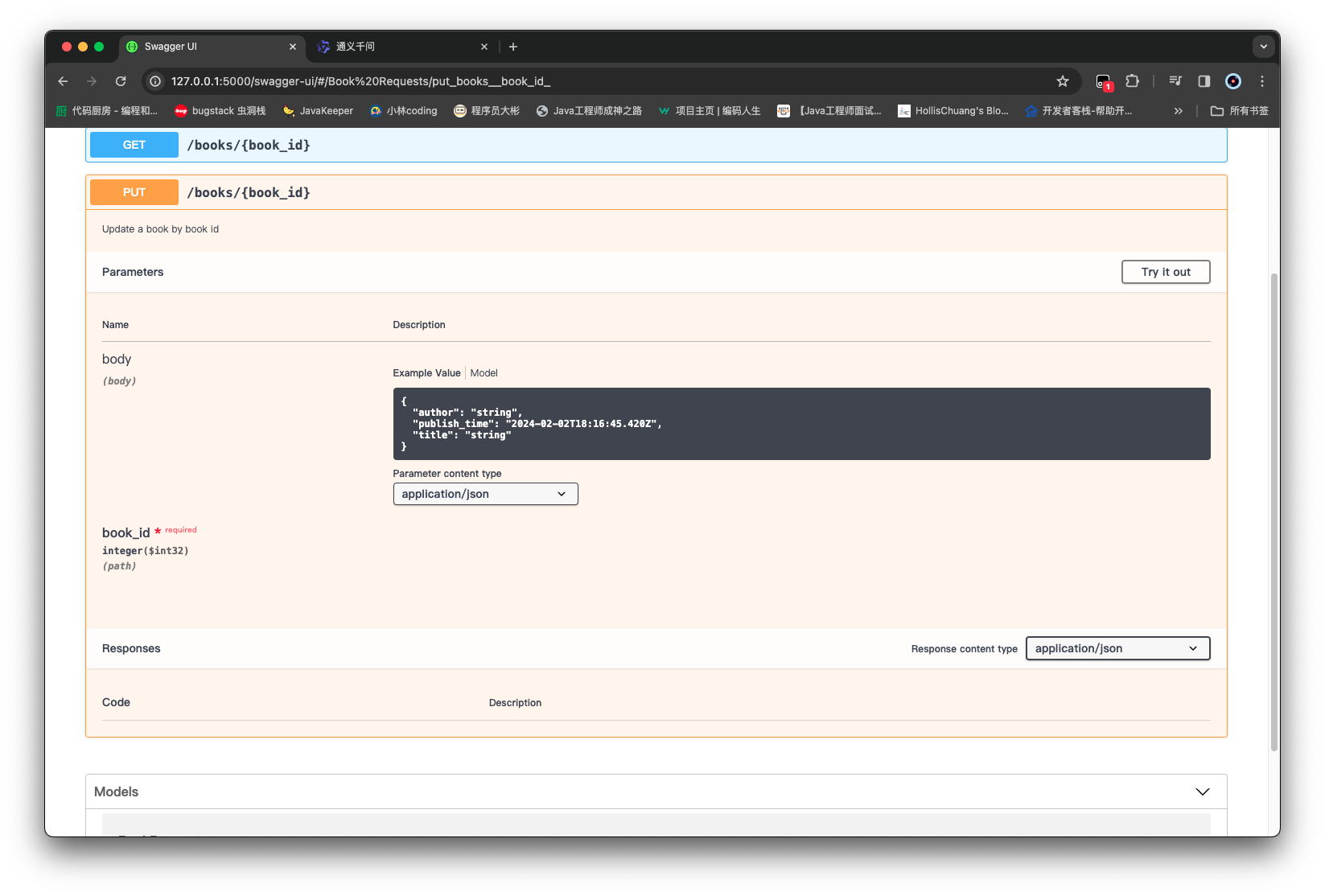
Task: View site information icon in address bar
Action: click(155, 81)
